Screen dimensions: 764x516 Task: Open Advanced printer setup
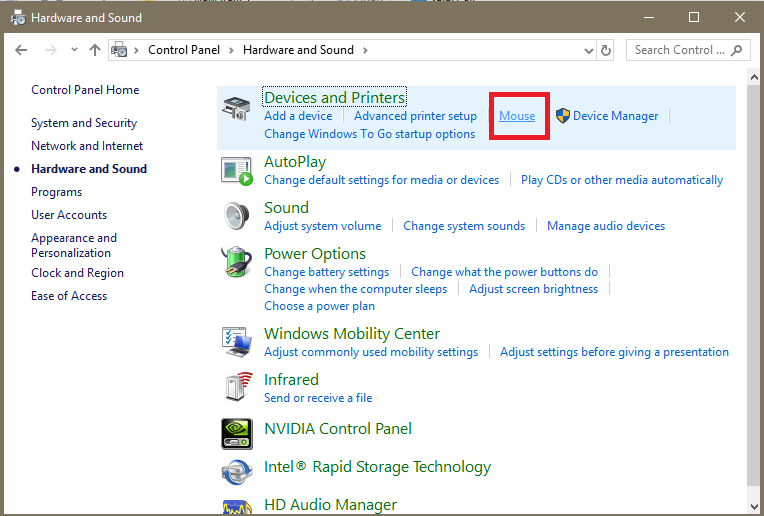[x=415, y=116]
